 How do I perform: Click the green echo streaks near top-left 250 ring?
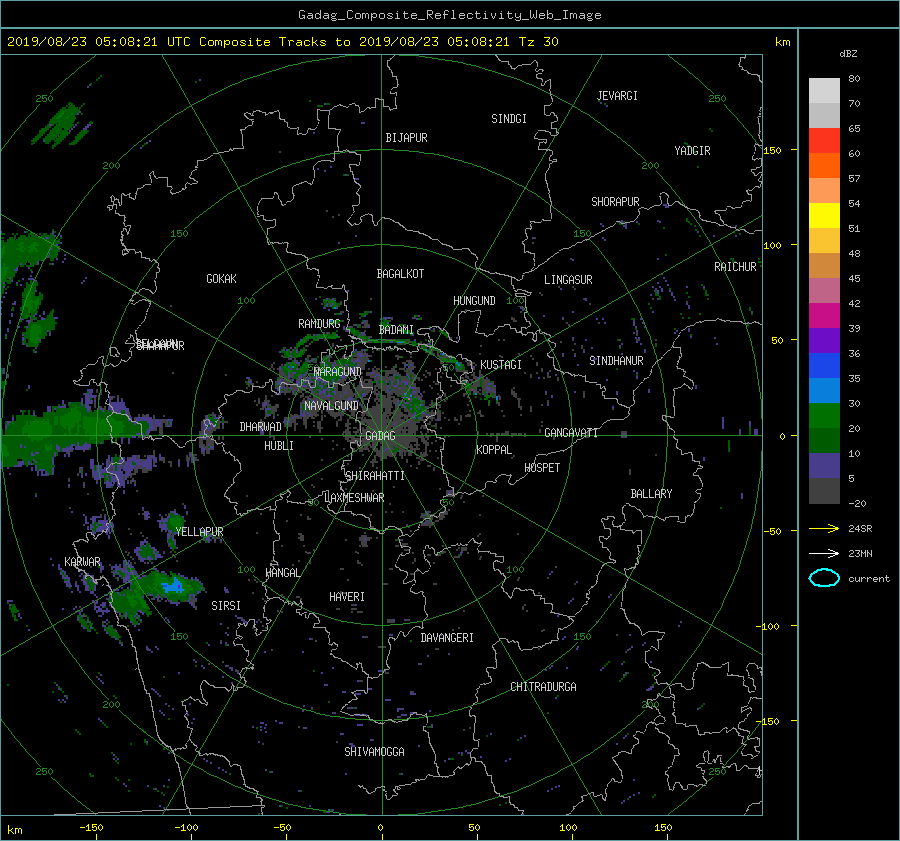click(61, 125)
